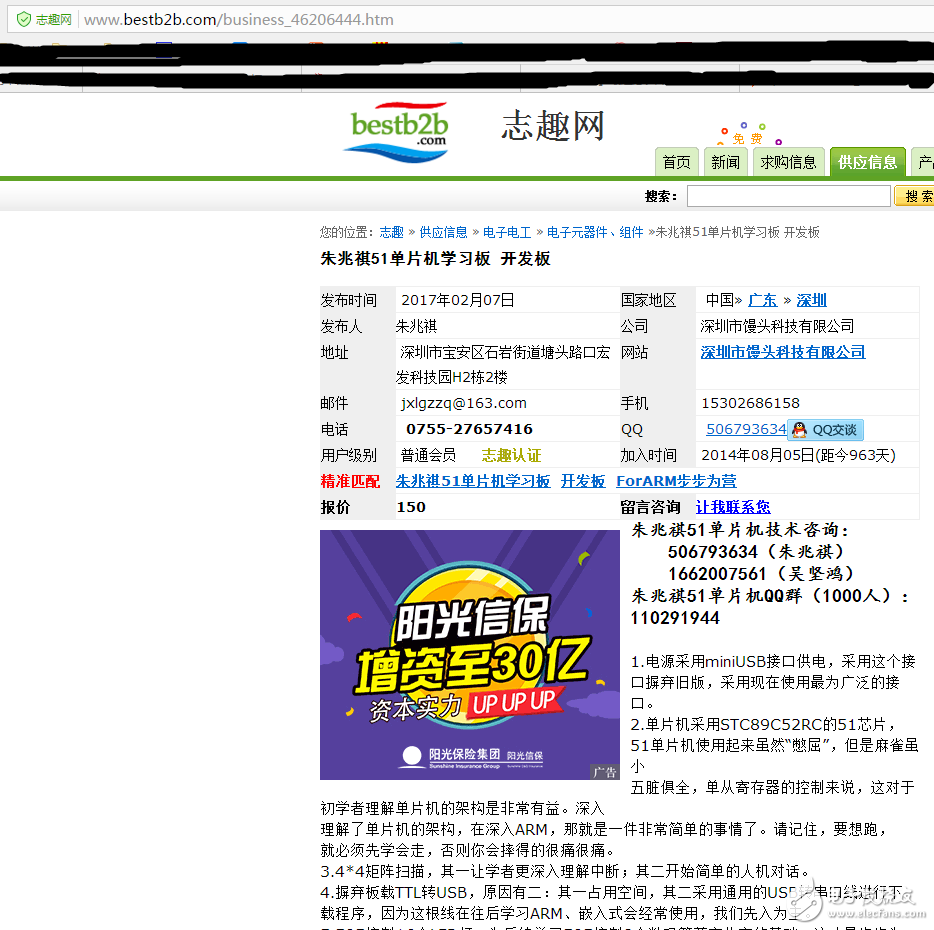Image resolution: width=934 pixels, height=930 pixels.
Task: Click the 搜索 search button
Action: coord(915,196)
